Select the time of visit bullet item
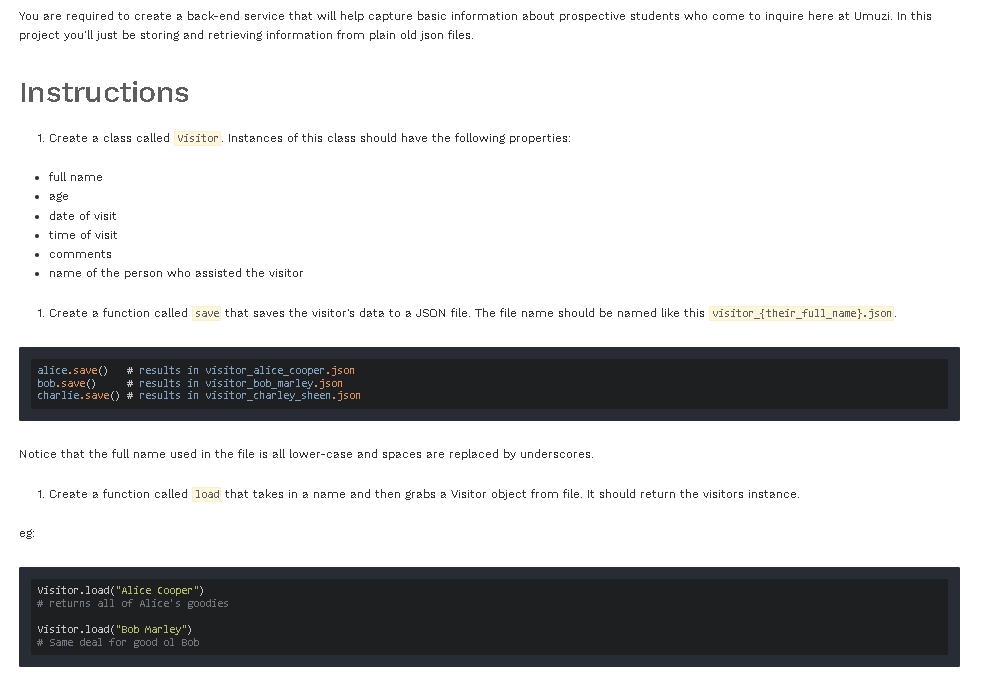Screen dimensions: 988x676 coord(81,235)
